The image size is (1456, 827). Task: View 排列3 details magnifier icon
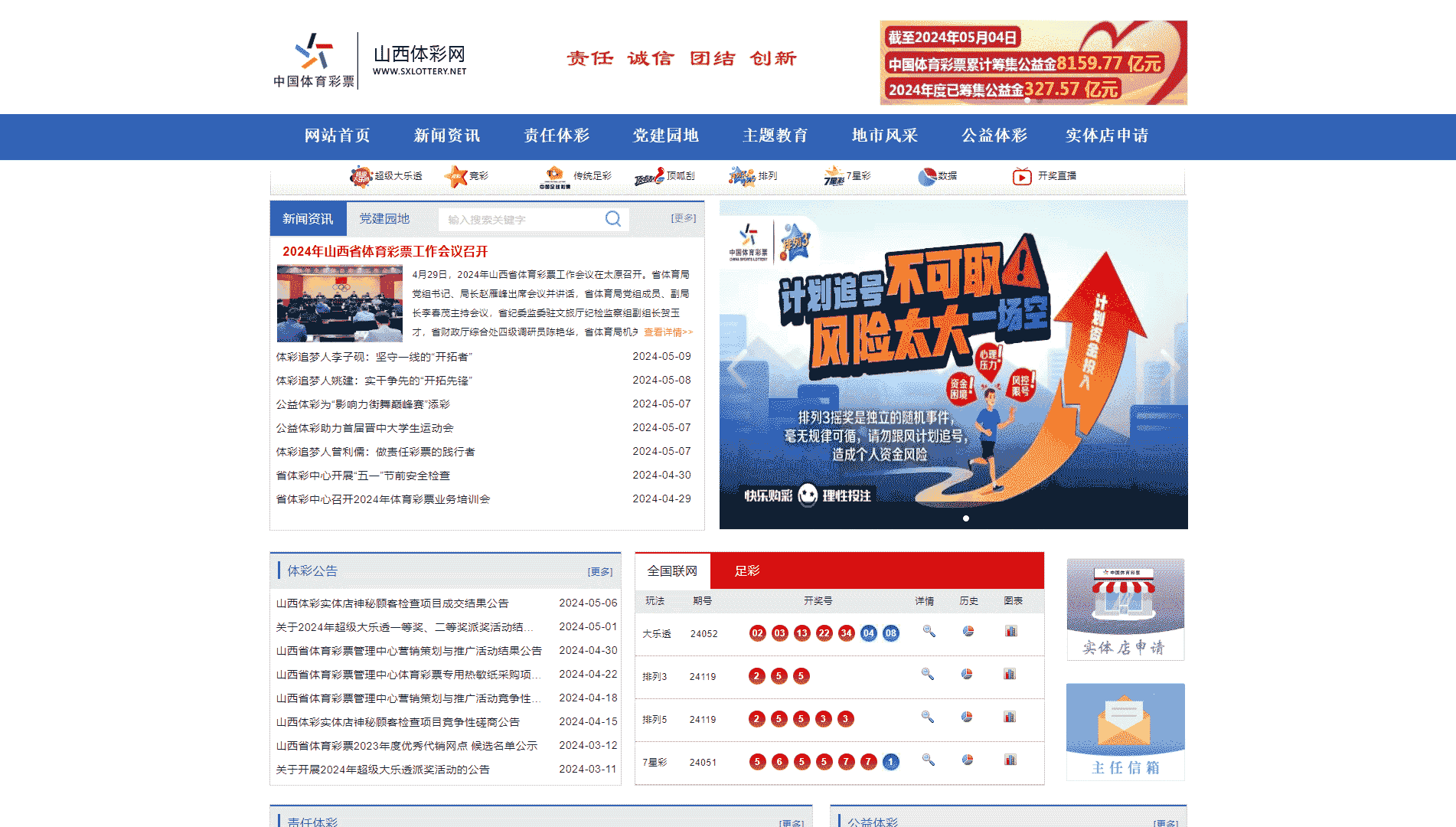927,674
